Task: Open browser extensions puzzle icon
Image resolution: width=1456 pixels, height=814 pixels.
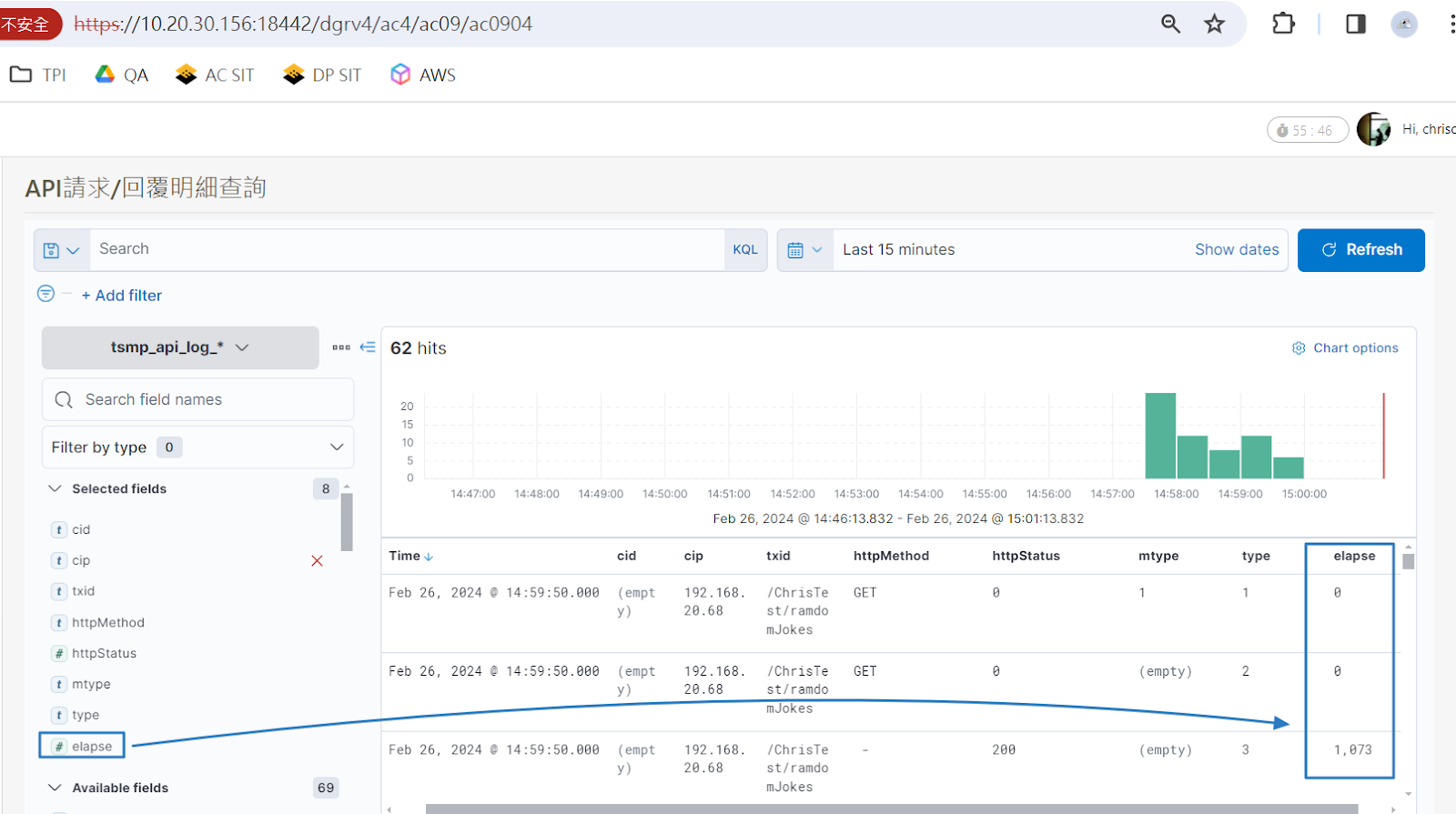Action: click(x=1283, y=24)
